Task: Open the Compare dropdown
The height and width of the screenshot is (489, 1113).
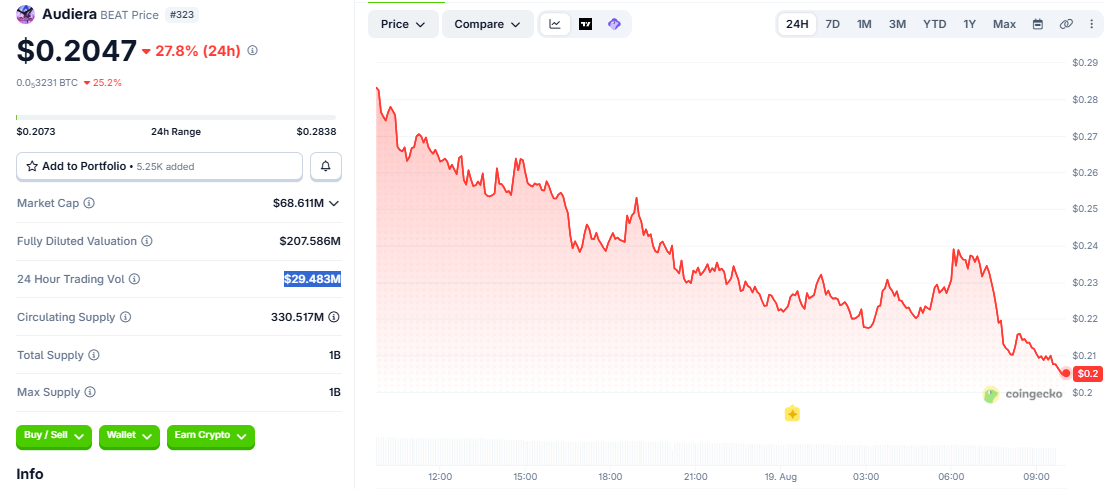Action: (488, 24)
